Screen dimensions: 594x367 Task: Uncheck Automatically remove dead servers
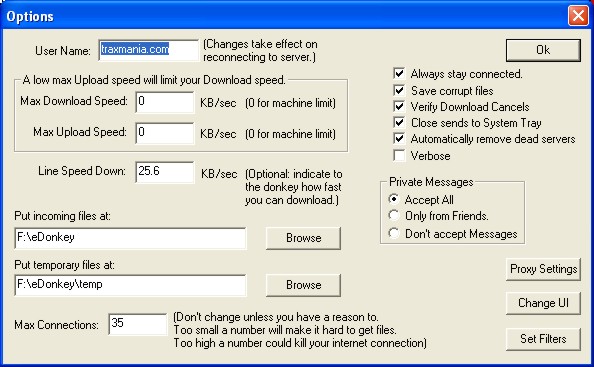click(x=399, y=138)
